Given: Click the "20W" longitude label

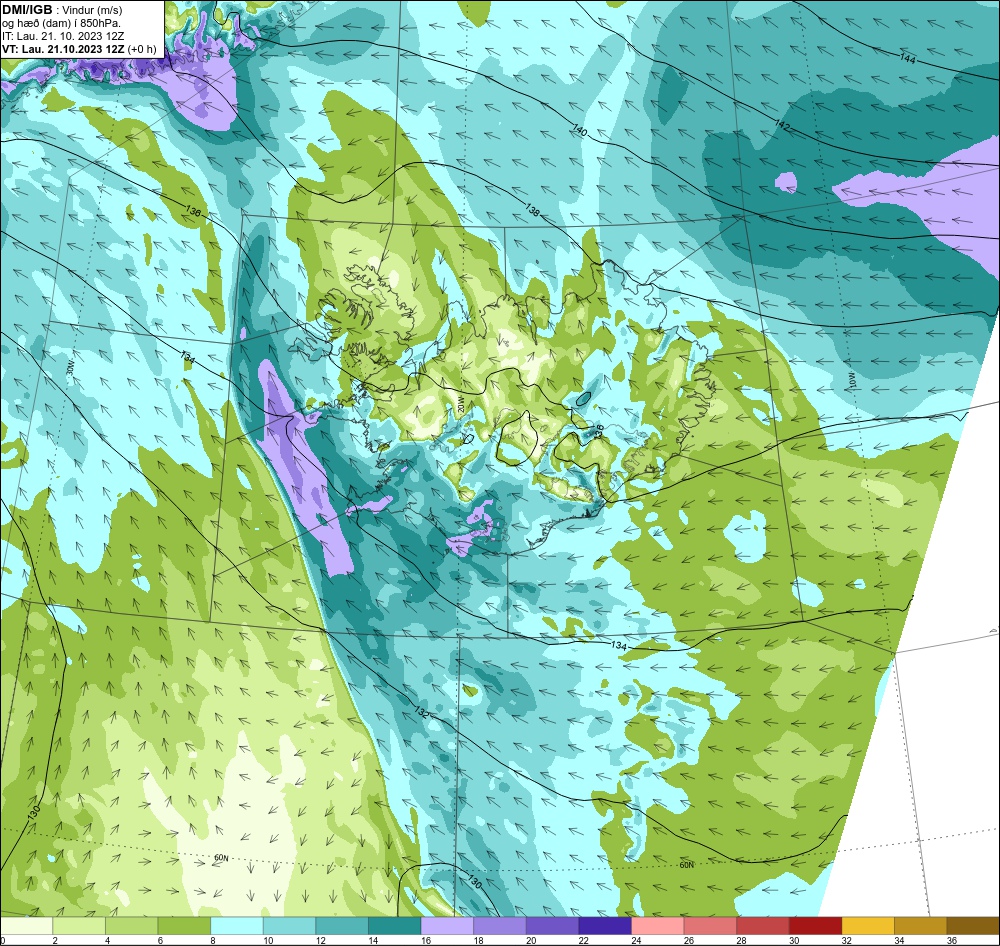Looking at the screenshot, I should 460,403.
